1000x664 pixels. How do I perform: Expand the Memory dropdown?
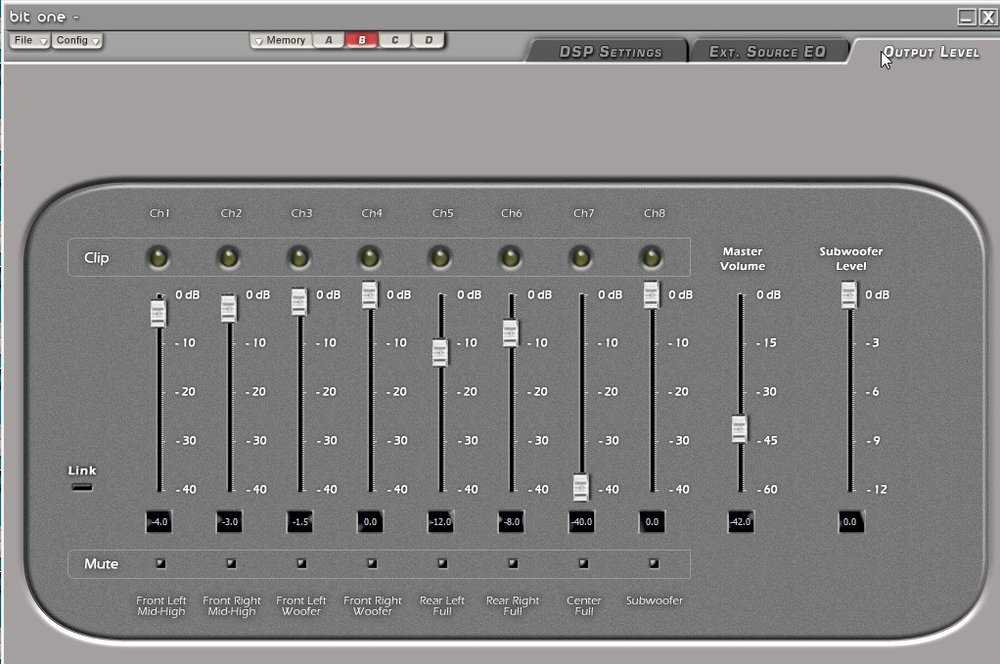pos(281,40)
